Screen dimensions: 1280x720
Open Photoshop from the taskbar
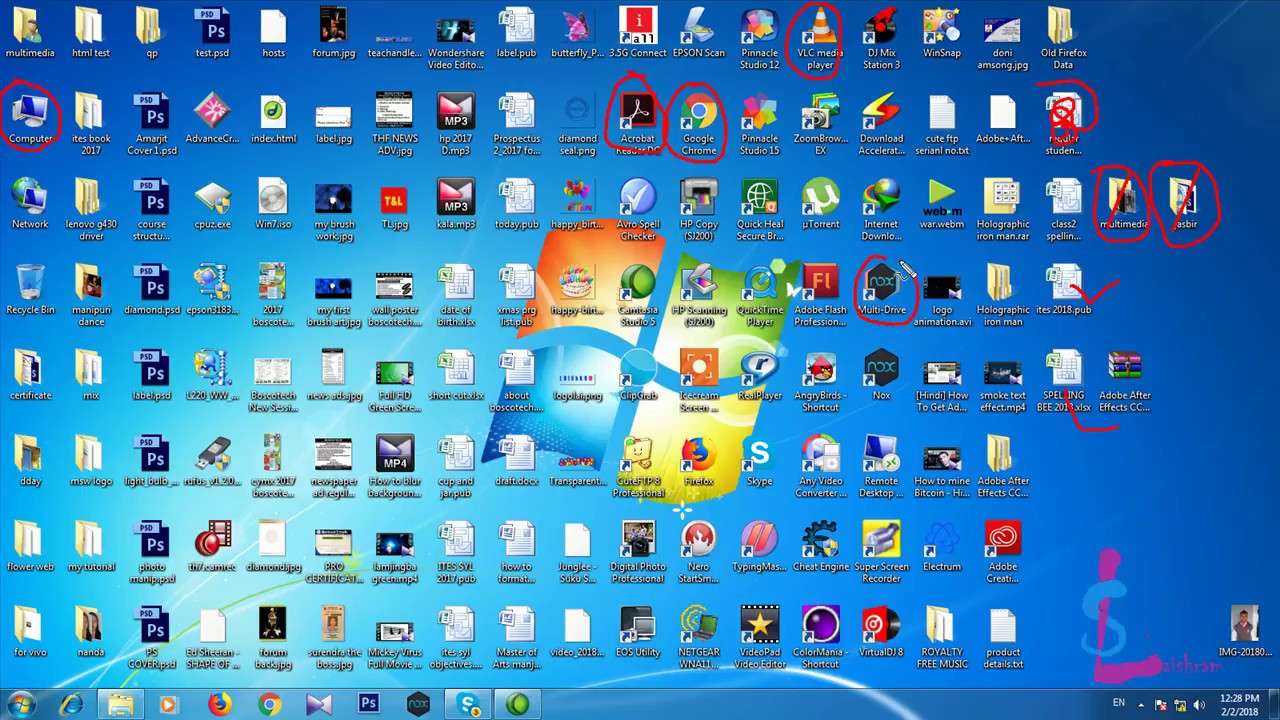(x=368, y=705)
